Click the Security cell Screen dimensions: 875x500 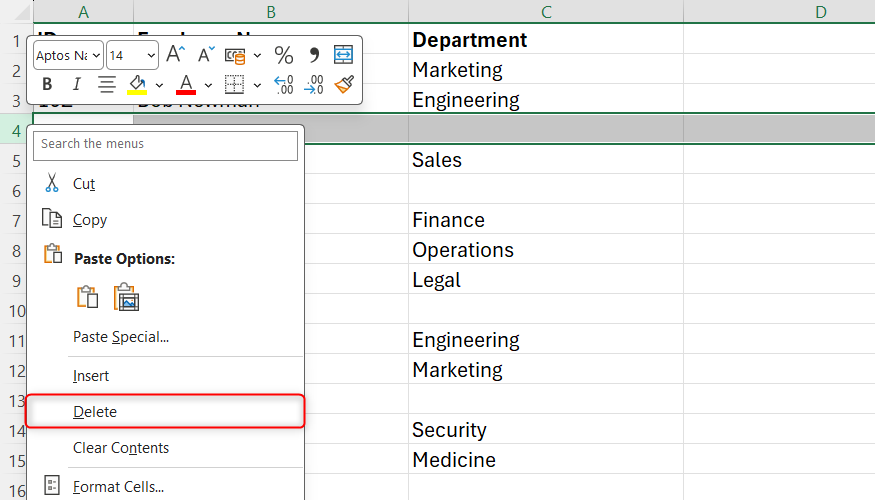click(546, 430)
